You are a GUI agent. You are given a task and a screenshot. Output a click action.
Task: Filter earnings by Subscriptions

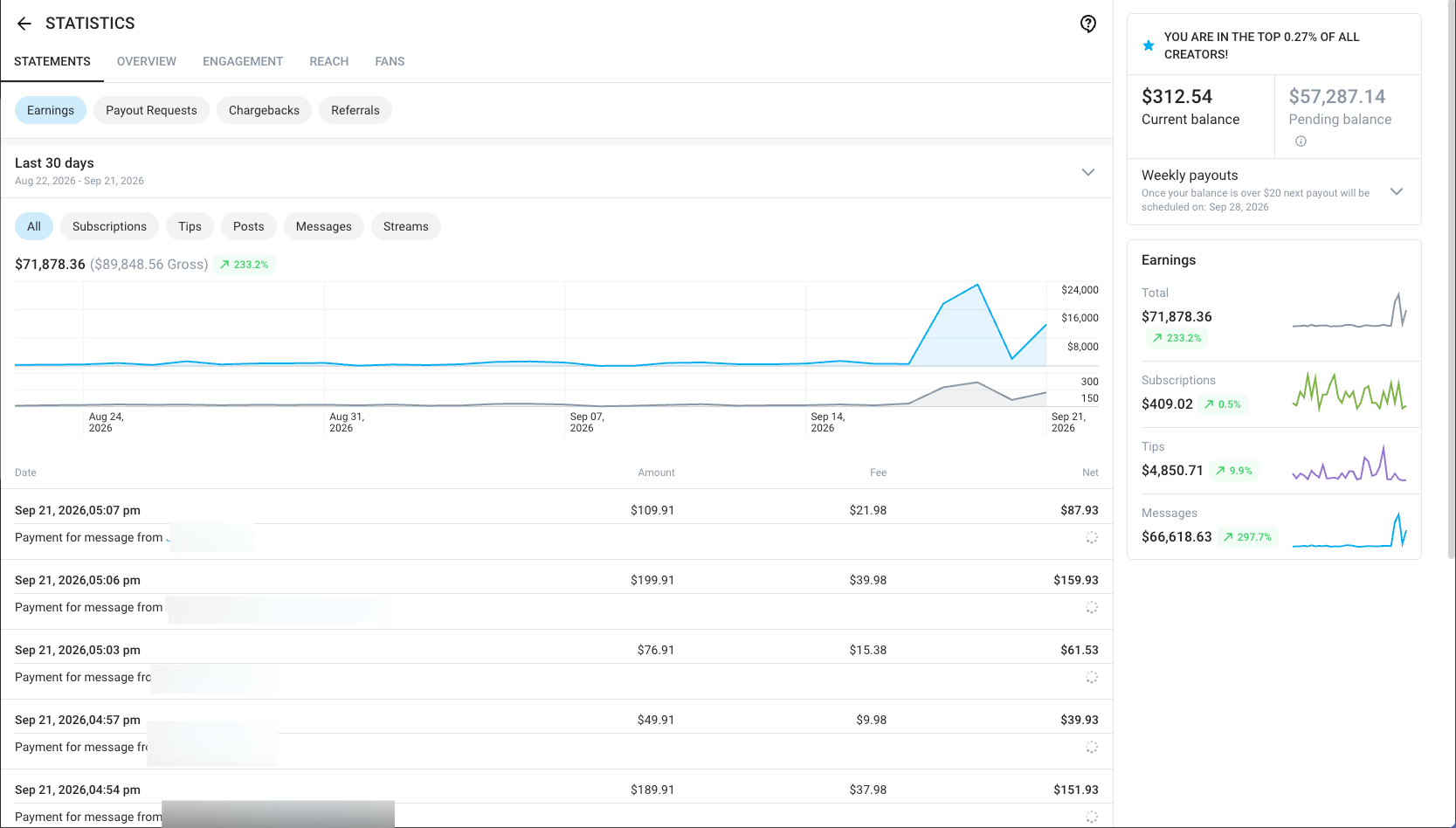[109, 226]
